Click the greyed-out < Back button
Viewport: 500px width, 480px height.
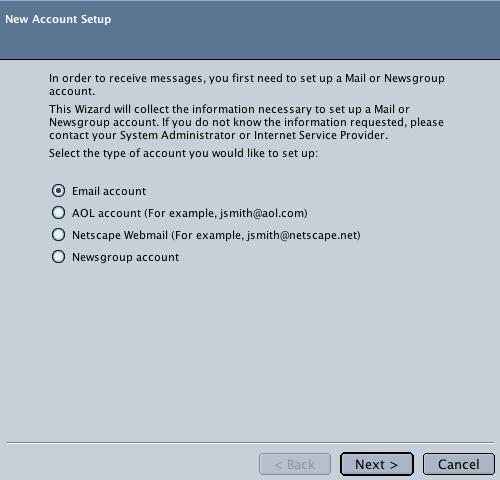tap(295, 464)
